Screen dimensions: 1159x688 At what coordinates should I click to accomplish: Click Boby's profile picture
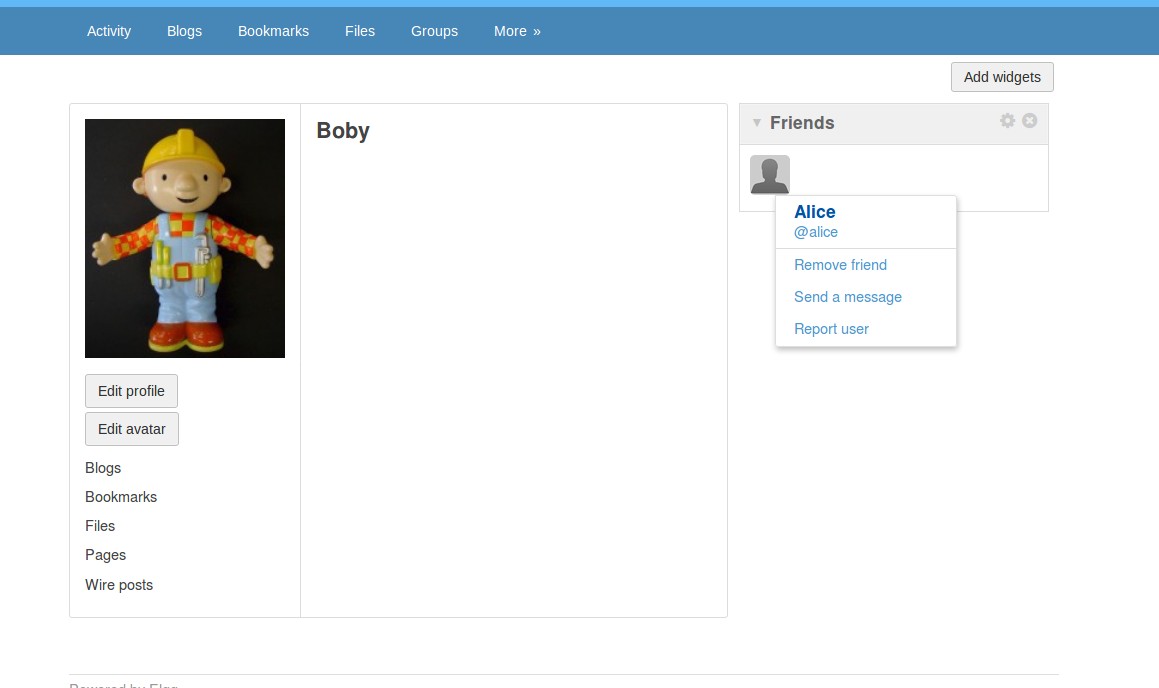click(x=185, y=238)
